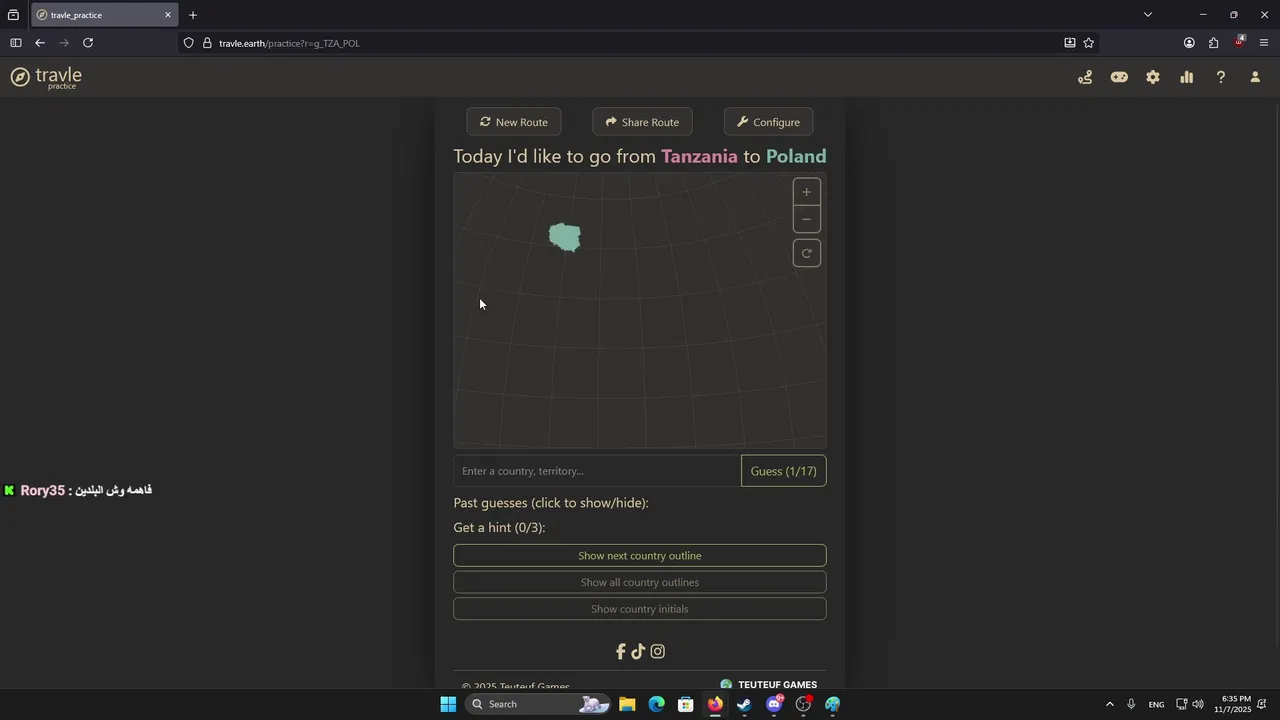Reload the current page
This screenshot has width=1280, height=720.
coord(88,43)
